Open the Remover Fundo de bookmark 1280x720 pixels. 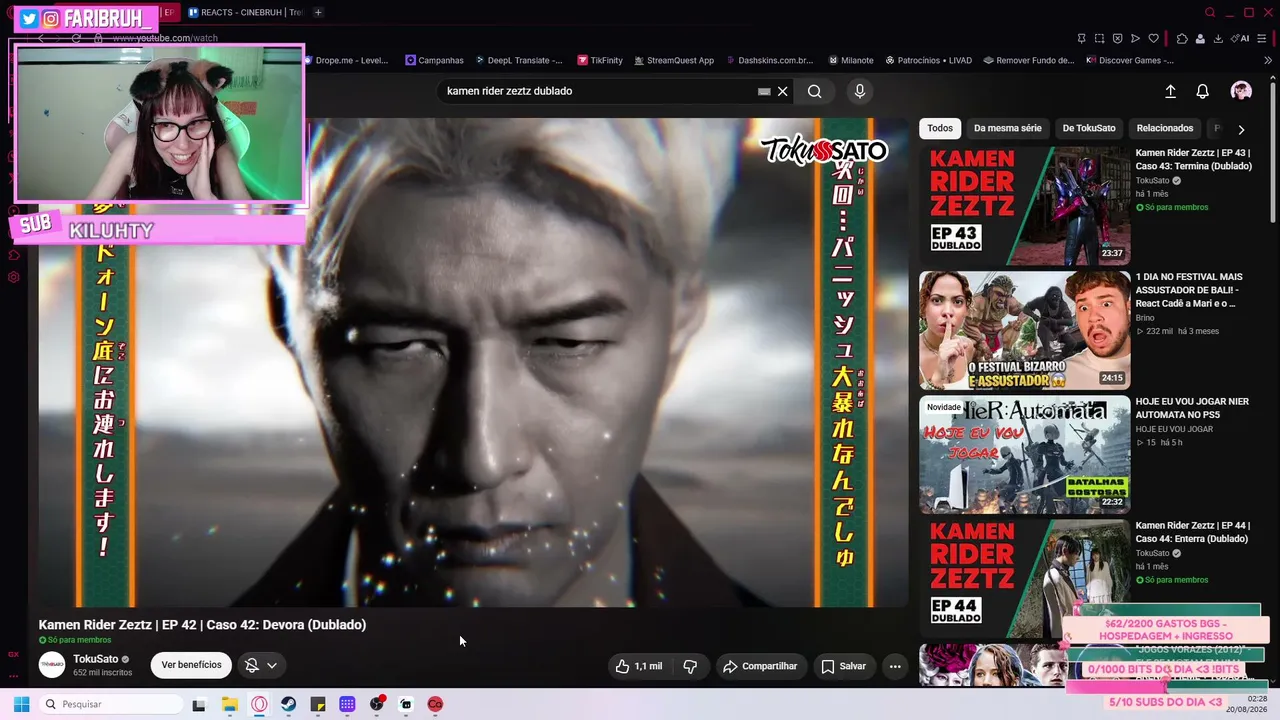[x=1028, y=60]
